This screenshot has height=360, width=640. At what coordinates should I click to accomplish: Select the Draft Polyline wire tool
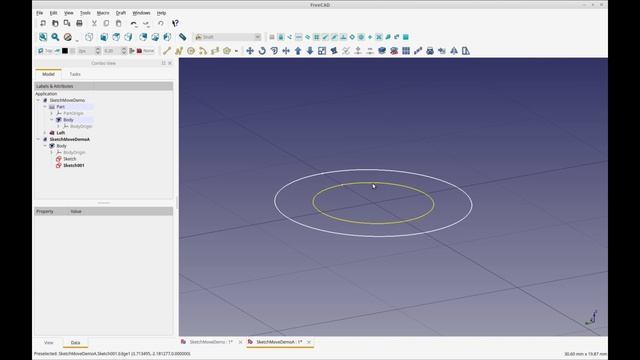pos(179,51)
